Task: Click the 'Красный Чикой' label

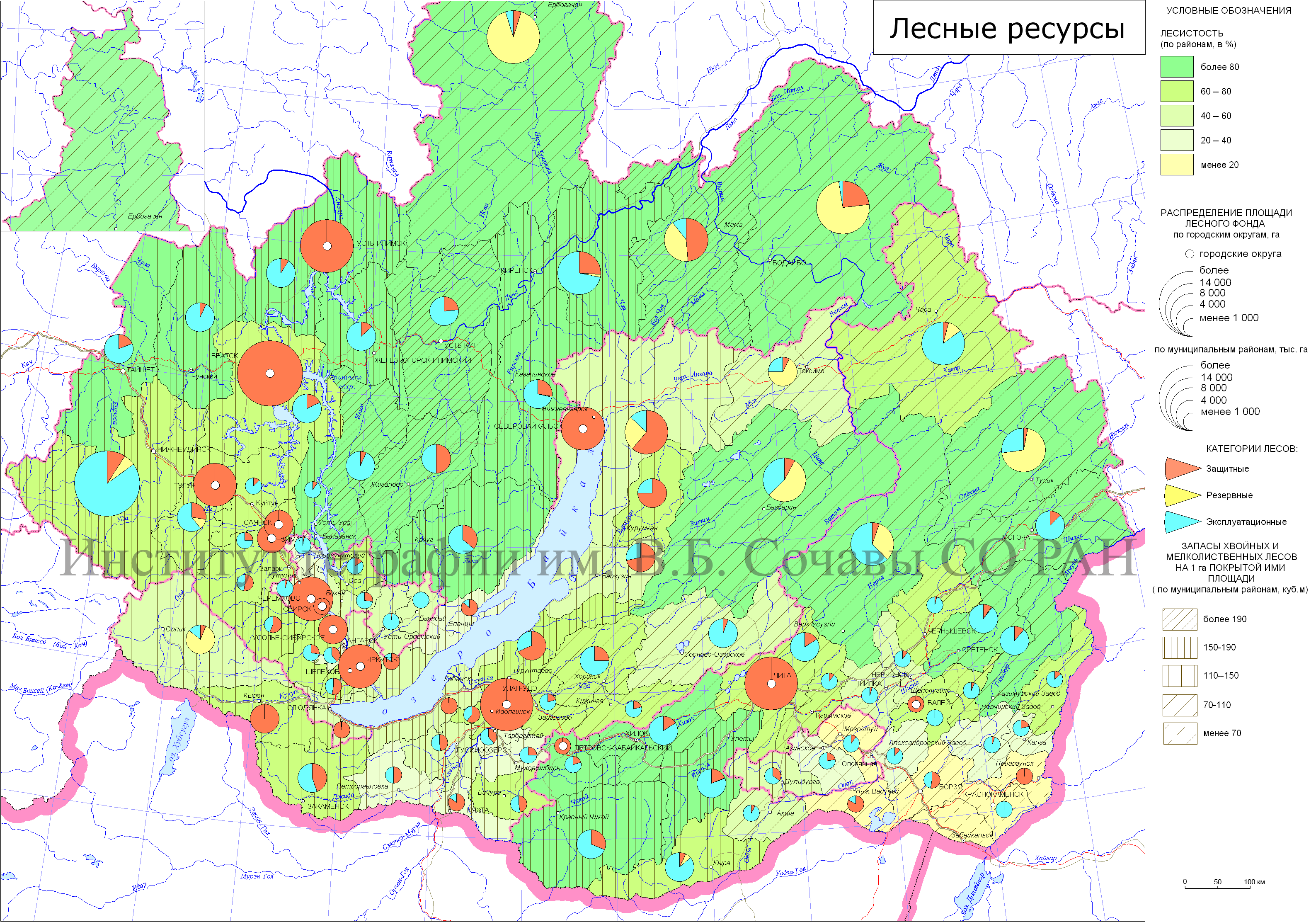Action: [584, 817]
